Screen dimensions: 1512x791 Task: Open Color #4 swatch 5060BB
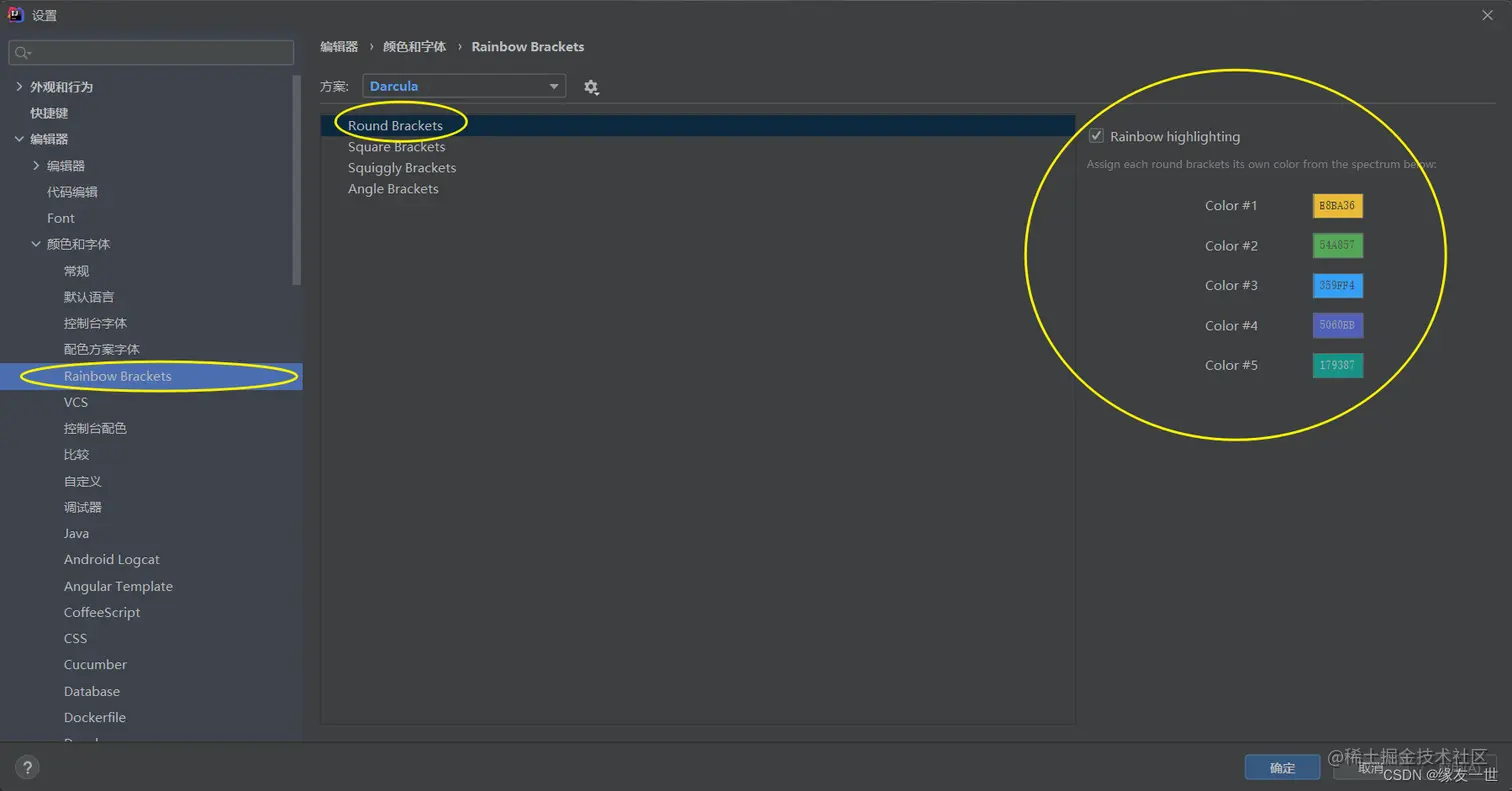[x=1337, y=326]
